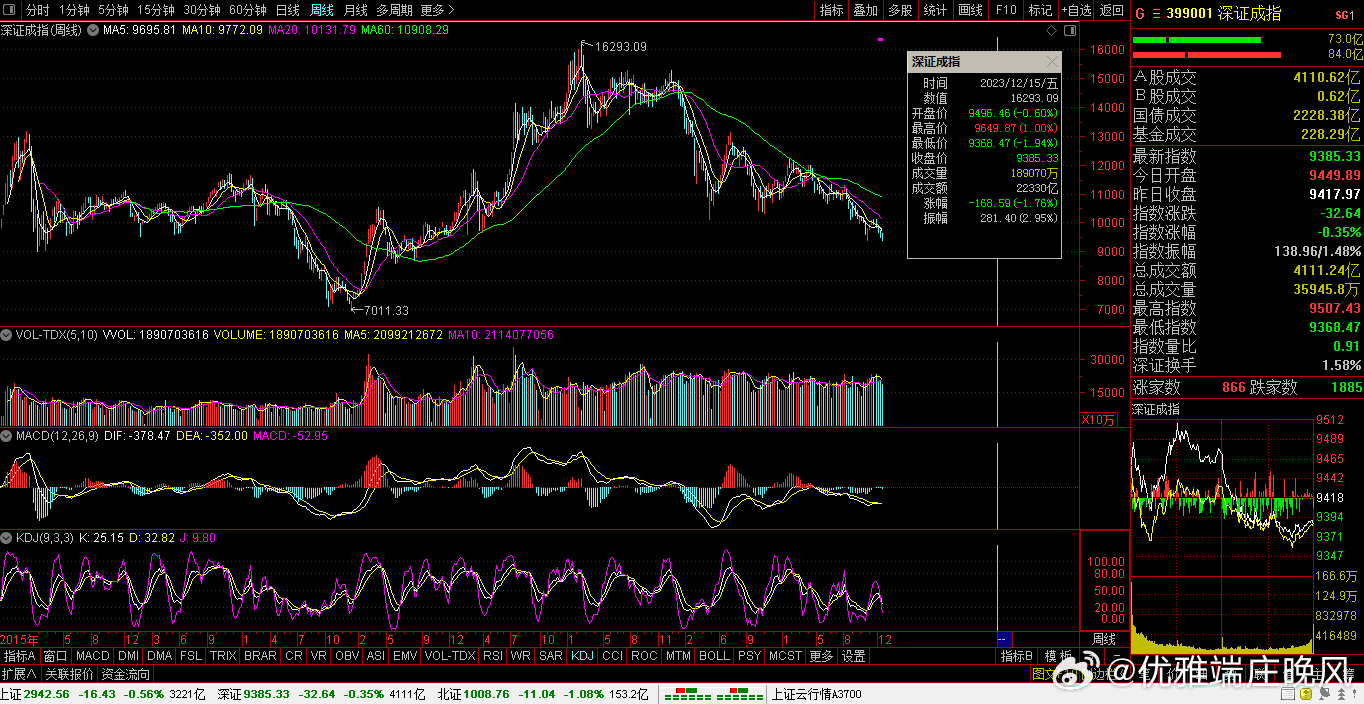Open 更多 in the indicator bar
The width and height of the screenshot is (1364, 704).
(x=821, y=656)
